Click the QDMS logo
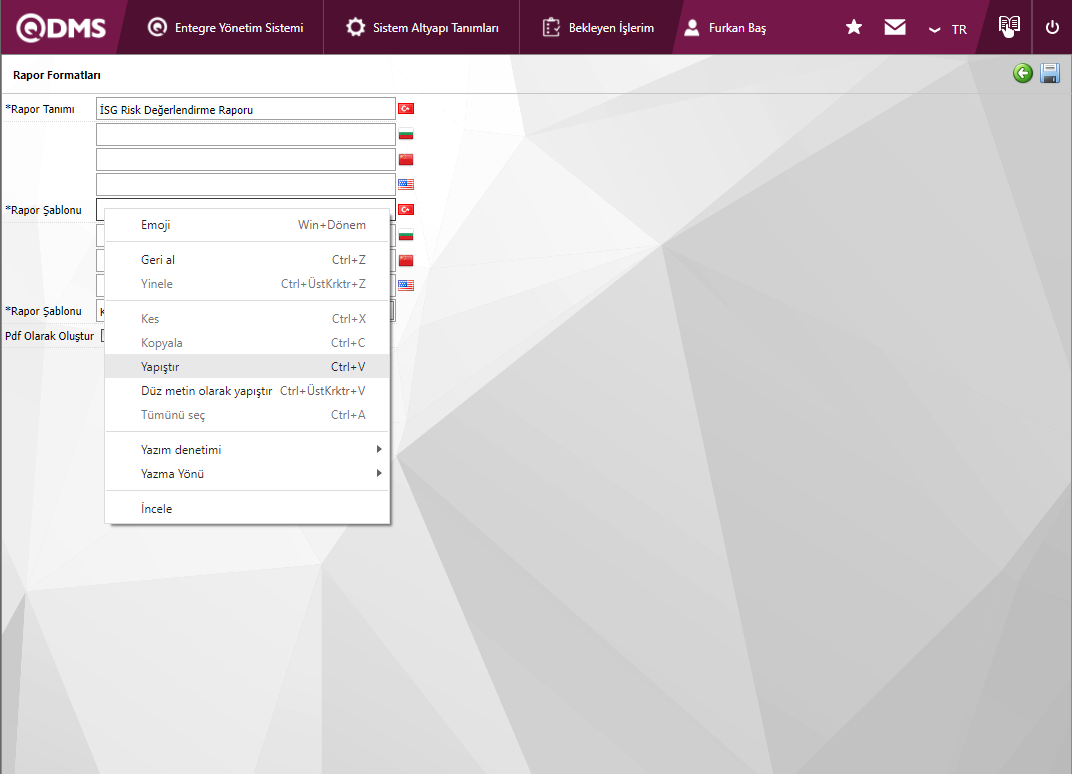This screenshot has height=774, width=1072. click(x=61, y=28)
